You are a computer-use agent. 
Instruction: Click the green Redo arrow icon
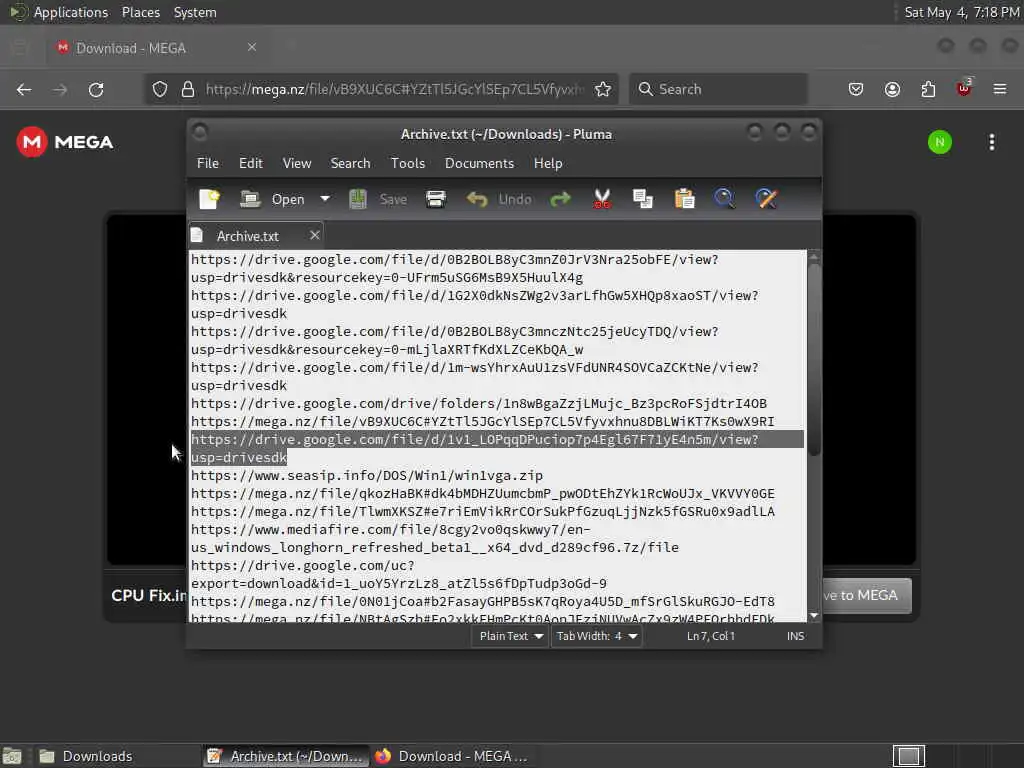click(x=560, y=199)
